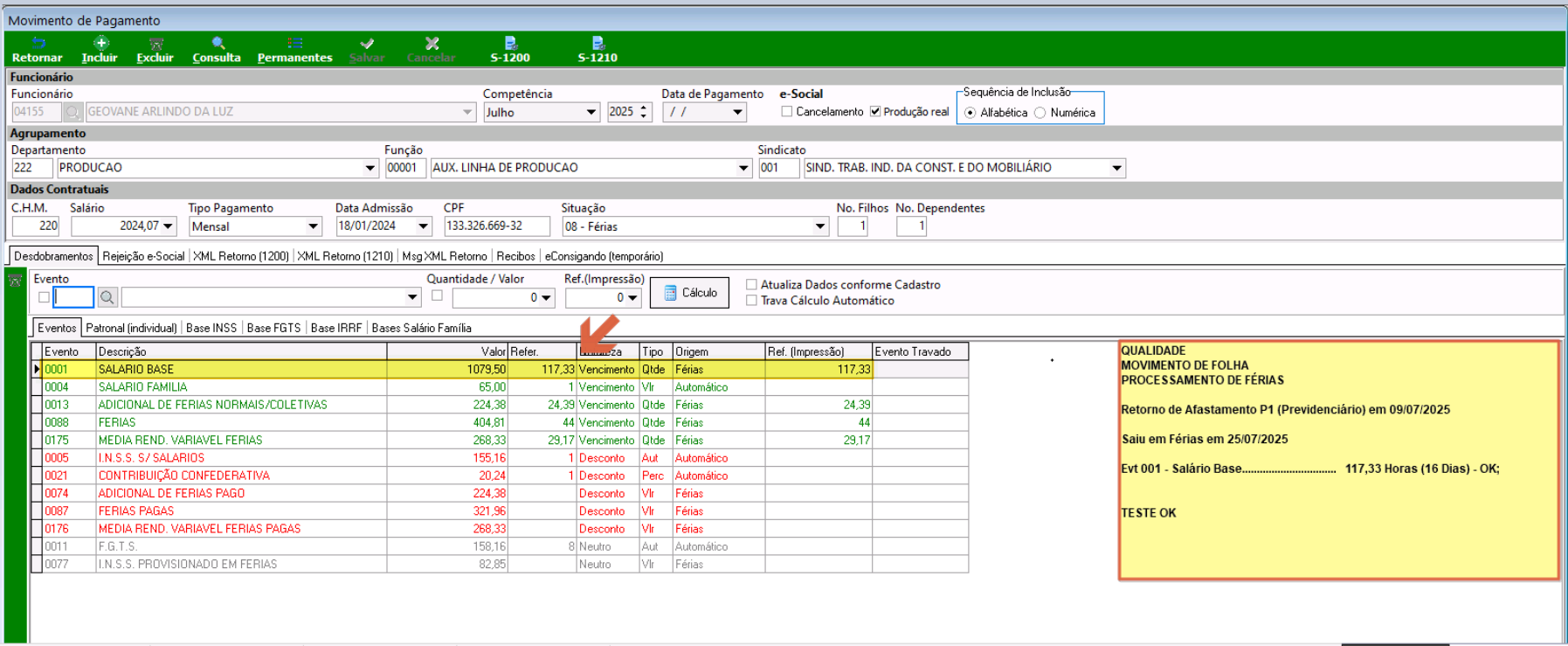Open the Salário value dropdown
The image size is (1568, 646).
168,226
